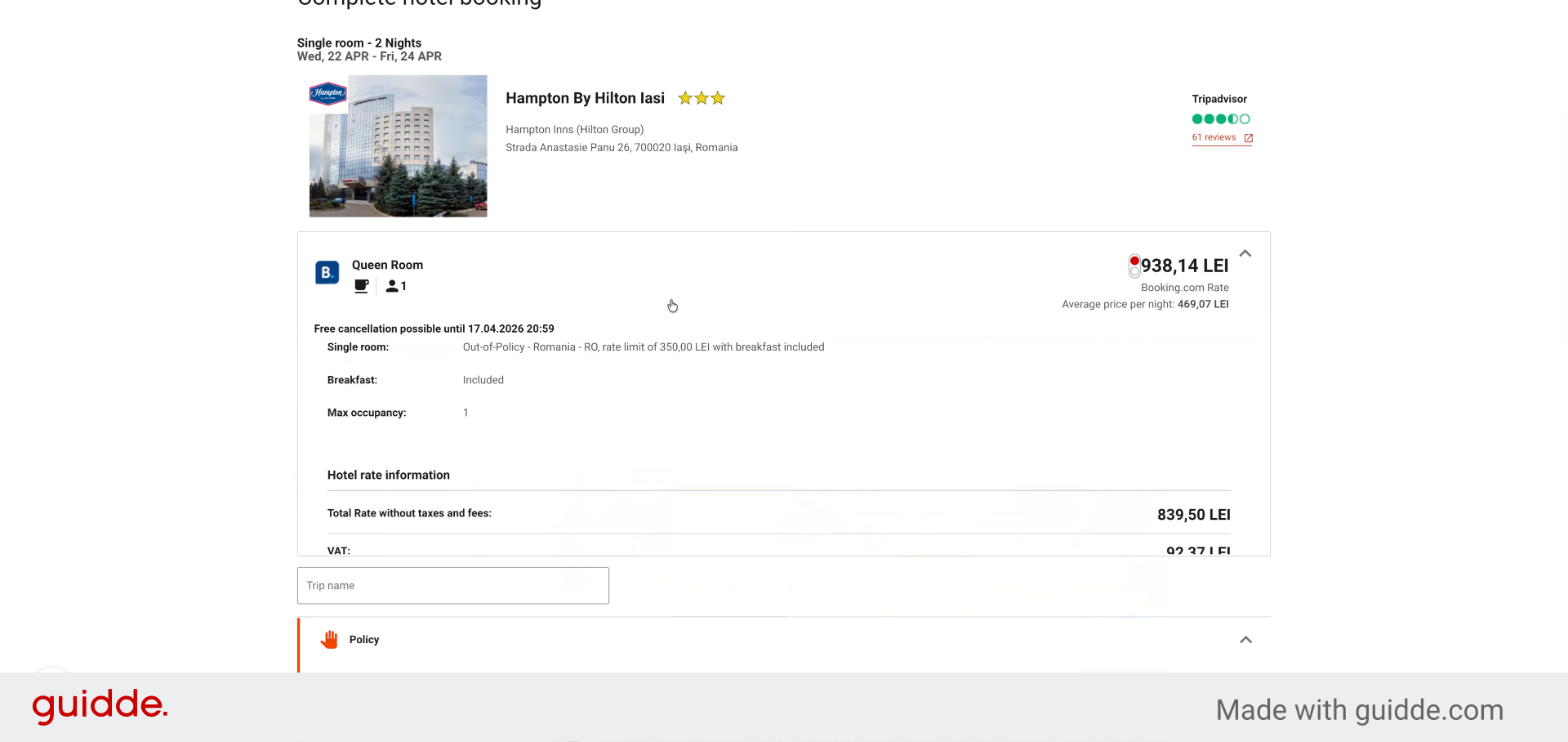The image size is (1568, 742).
Task: Click the Strada Anastasie Panu hotel address
Action: (621, 147)
